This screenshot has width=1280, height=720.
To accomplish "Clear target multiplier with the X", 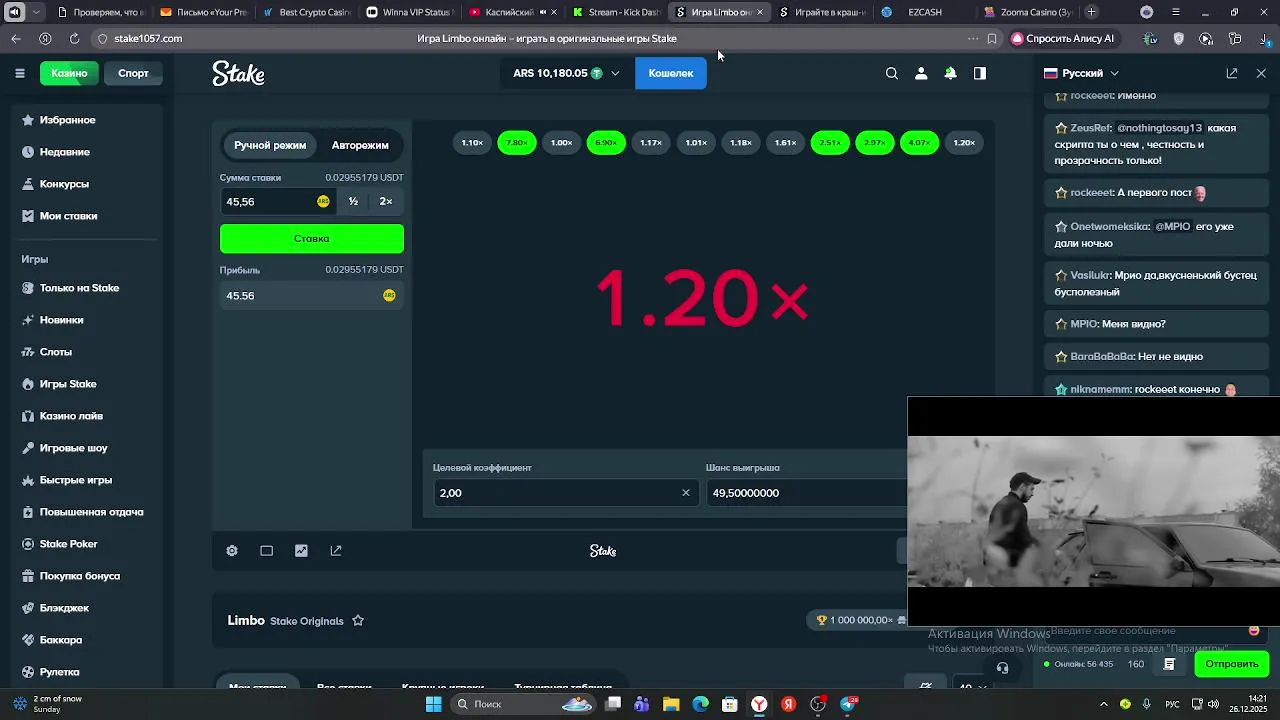I will [x=686, y=493].
